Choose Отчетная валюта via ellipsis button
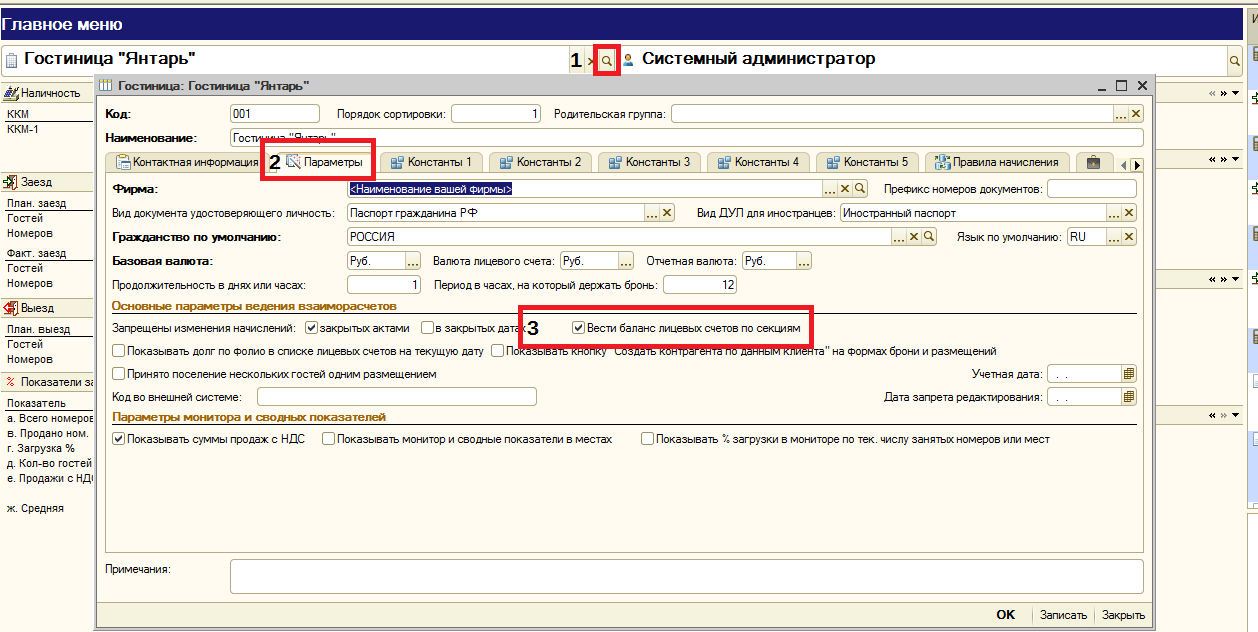 pyautogui.click(x=804, y=261)
